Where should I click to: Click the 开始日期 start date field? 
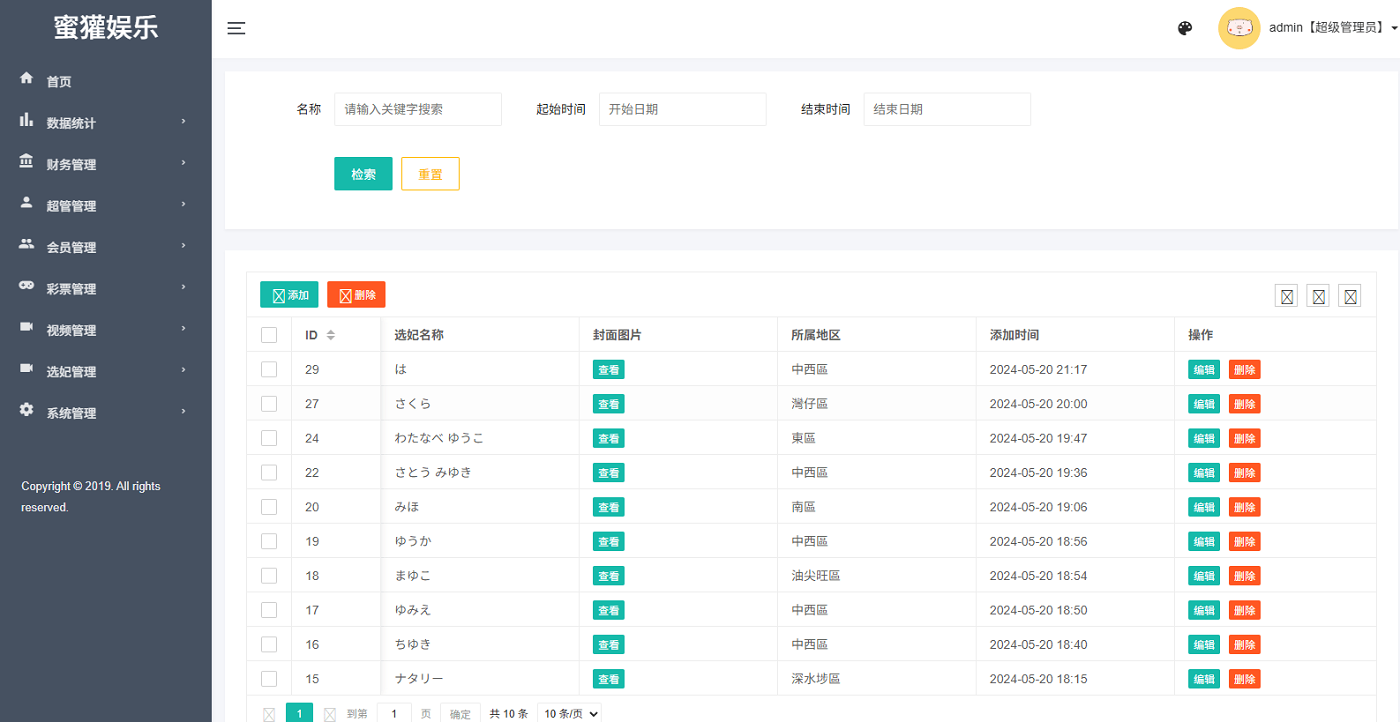(682, 109)
